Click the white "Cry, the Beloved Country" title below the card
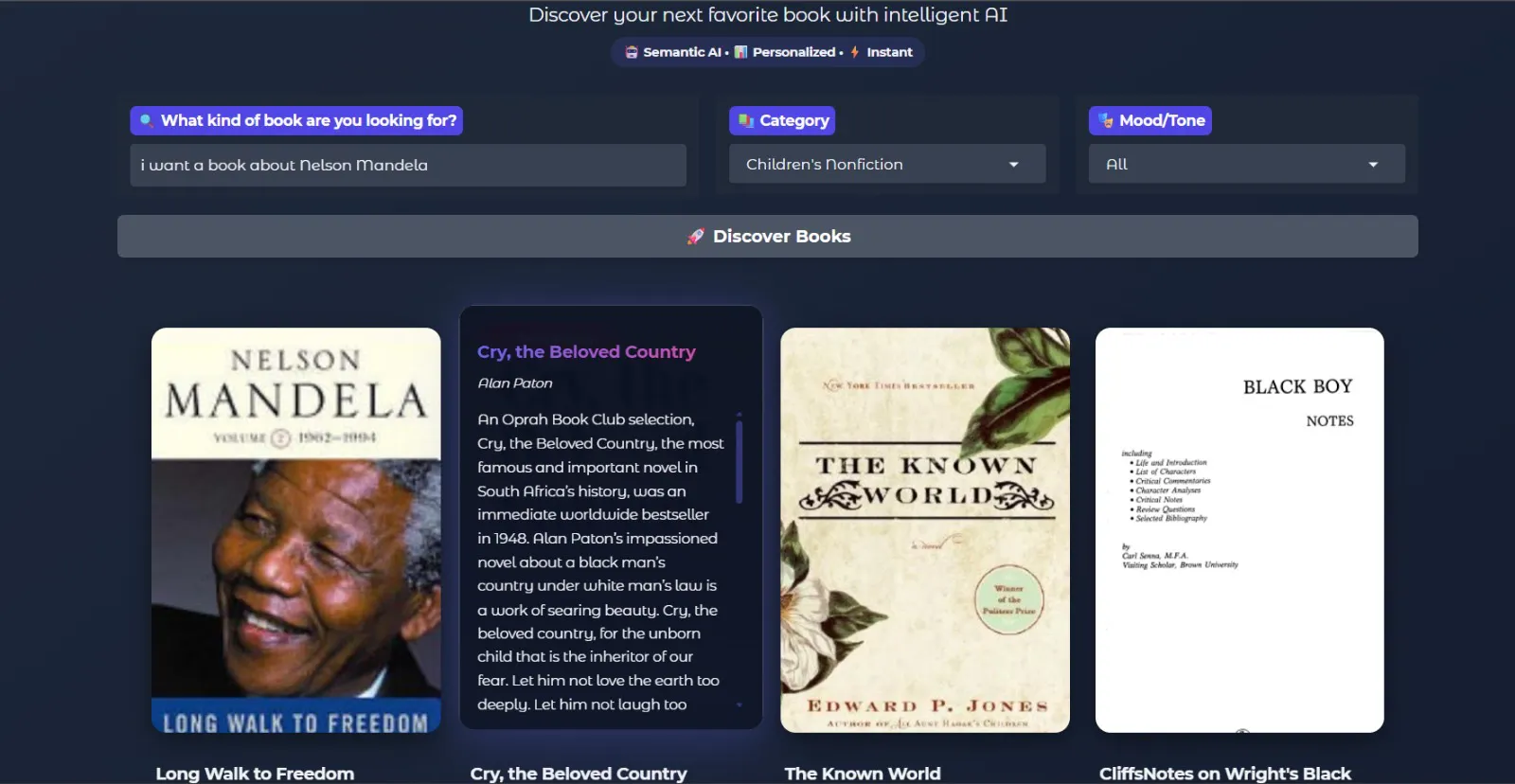This screenshot has width=1515, height=784. tap(579, 774)
